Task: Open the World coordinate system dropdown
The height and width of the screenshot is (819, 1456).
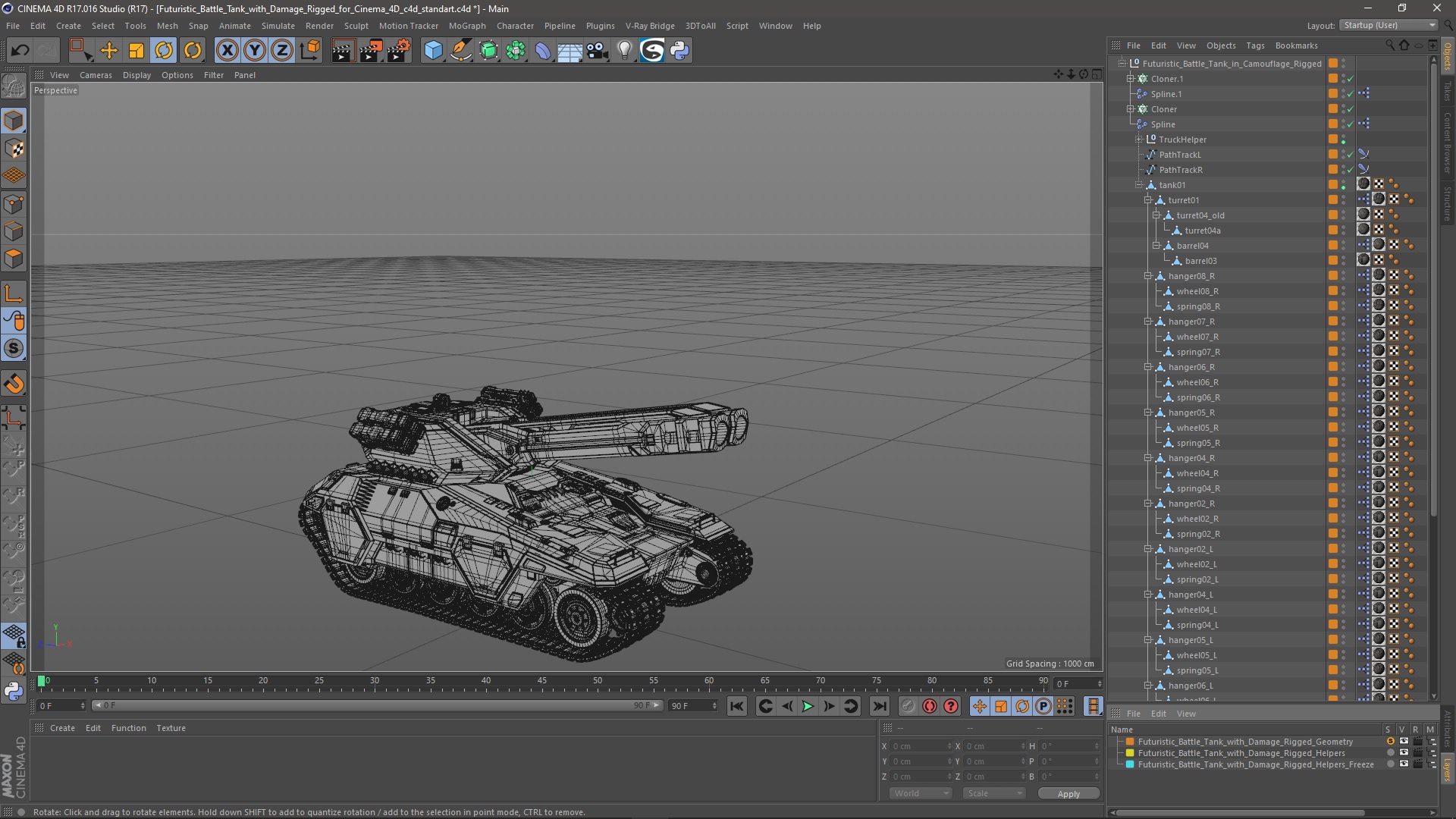Action: (921, 793)
